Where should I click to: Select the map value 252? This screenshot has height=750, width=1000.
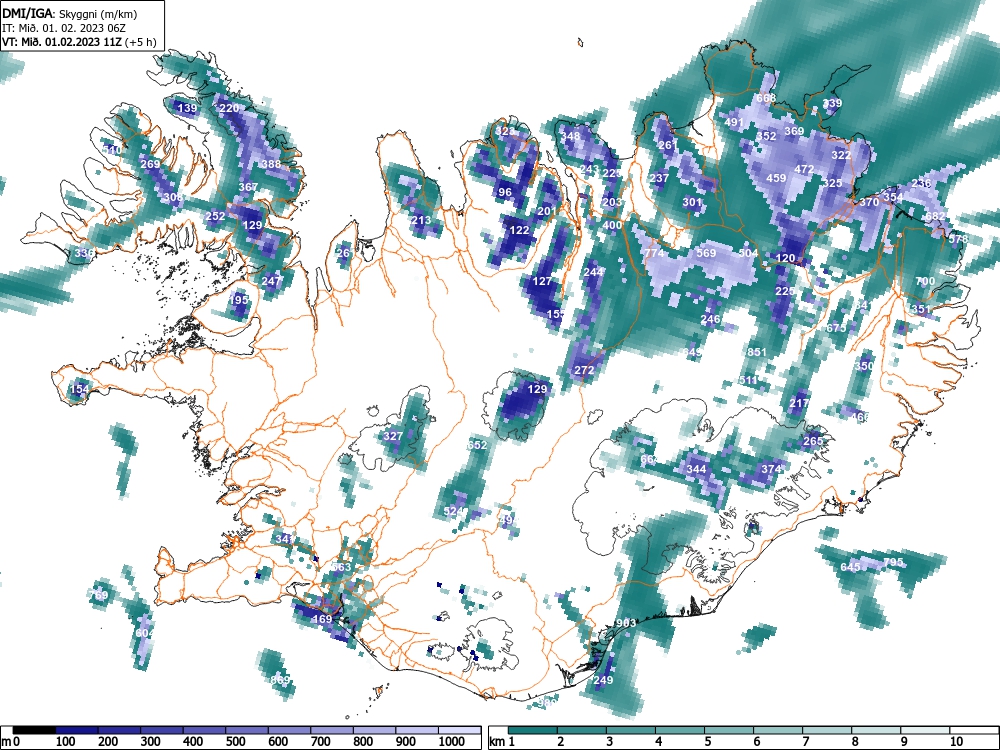215,216
